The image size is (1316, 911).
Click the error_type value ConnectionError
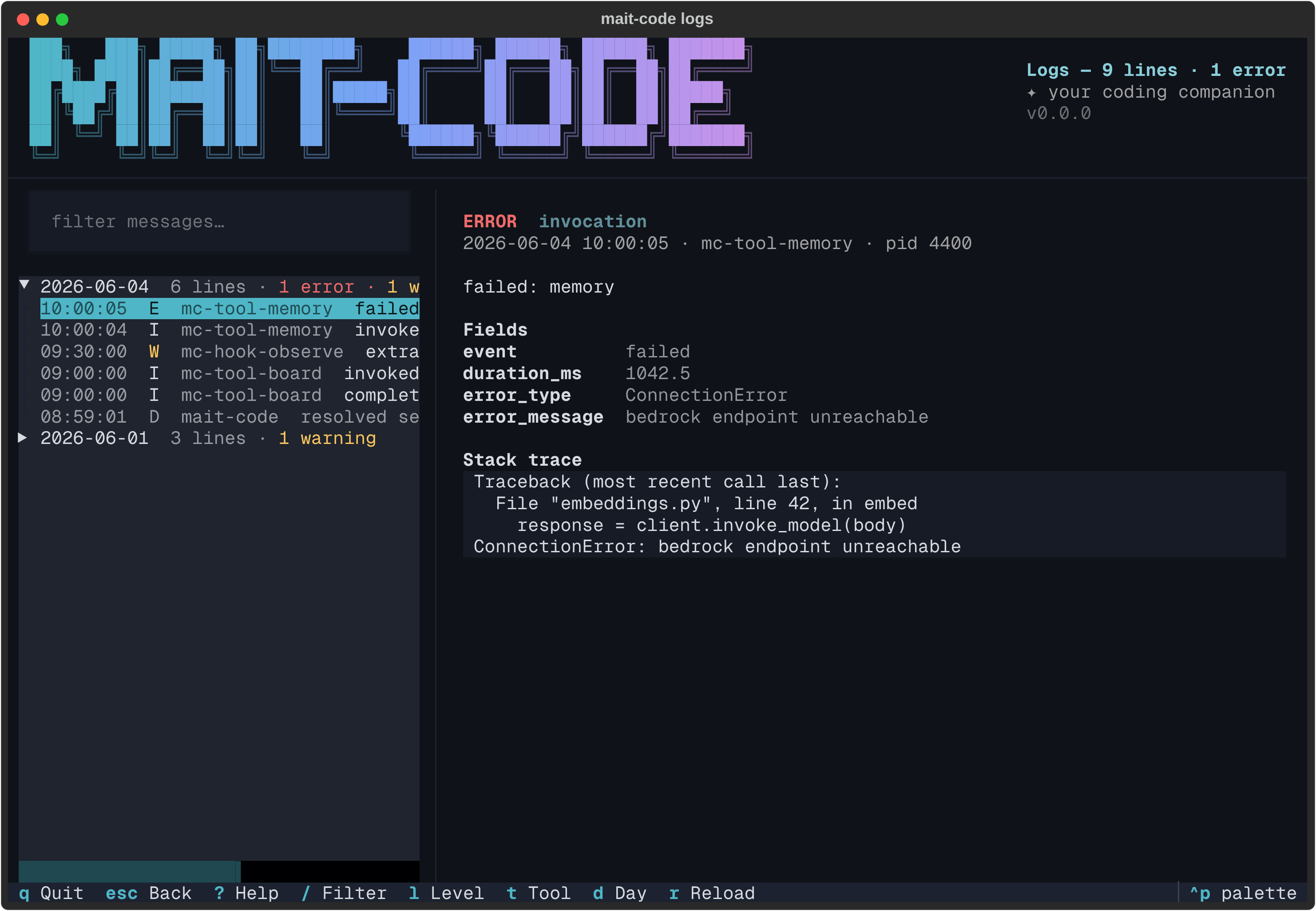point(706,395)
